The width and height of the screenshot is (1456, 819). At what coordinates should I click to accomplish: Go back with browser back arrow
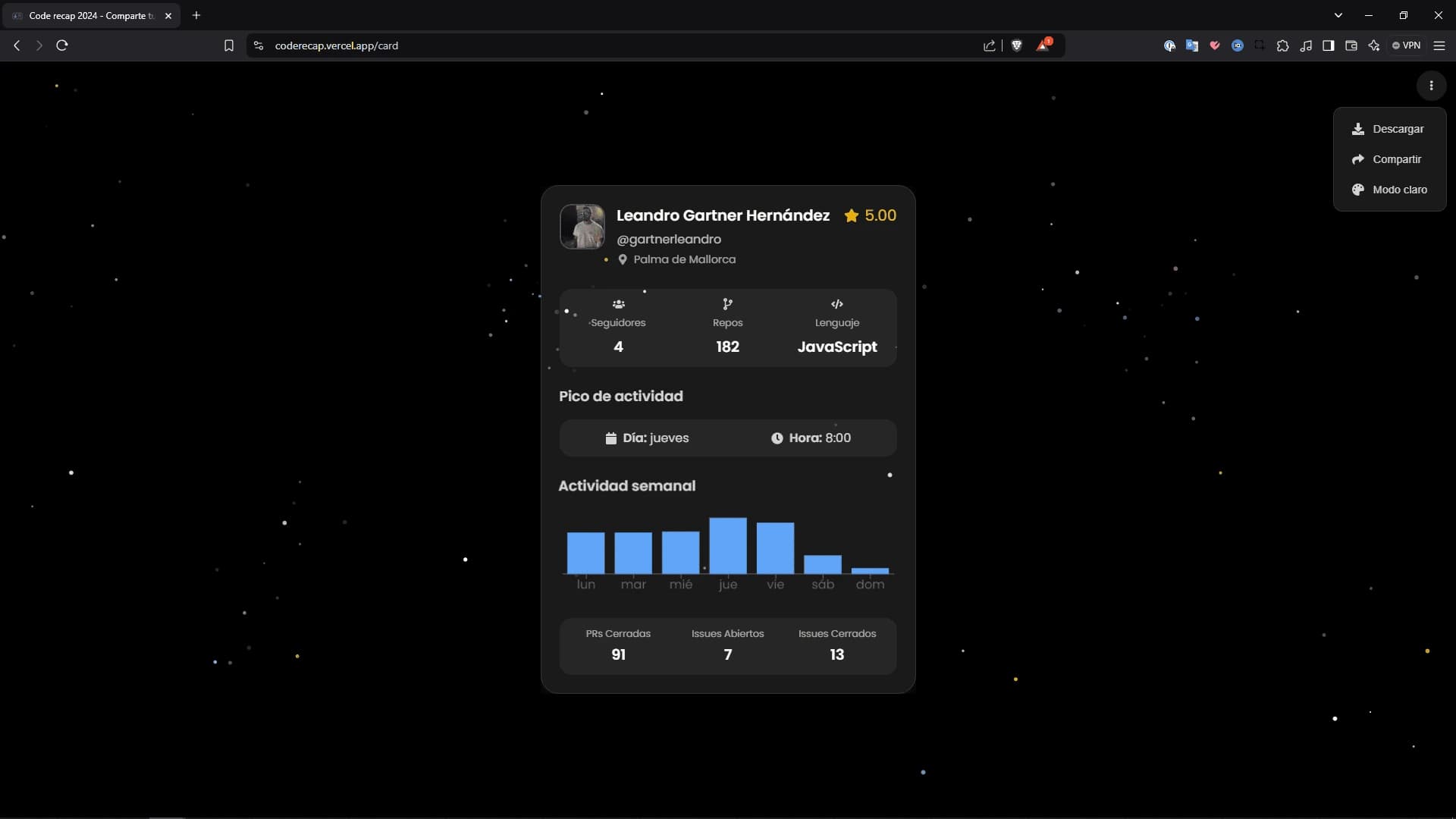[17, 45]
